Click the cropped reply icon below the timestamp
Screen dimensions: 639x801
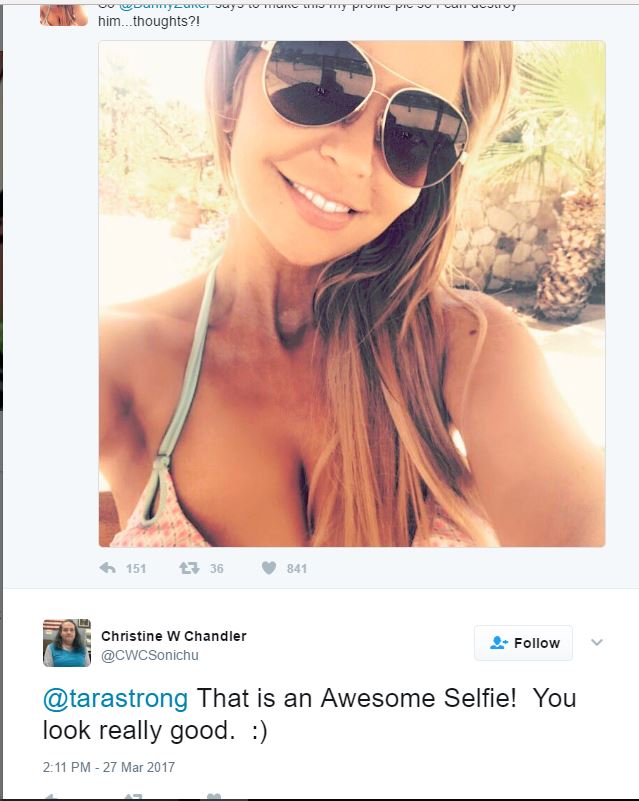[x=50, y=797]
